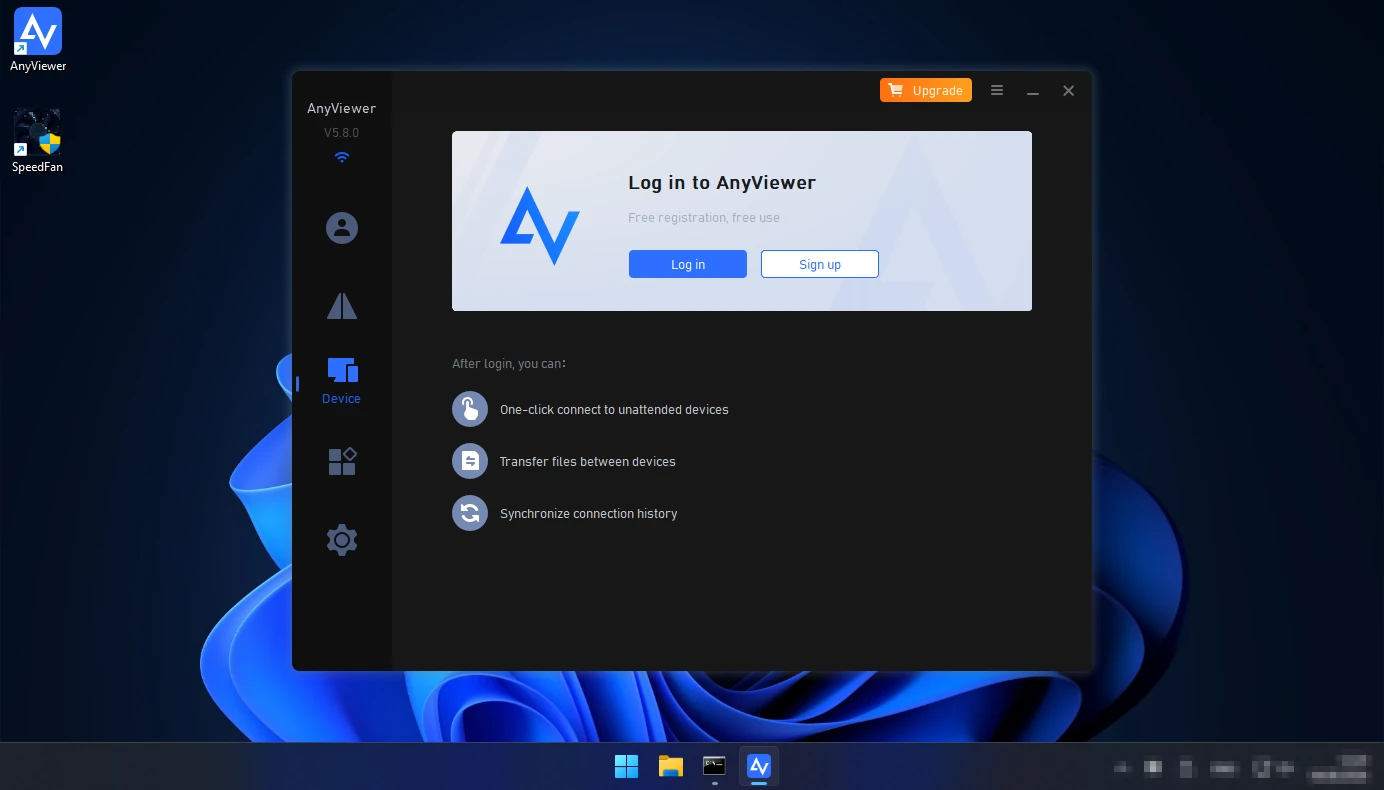Select the Device tab in sidebar
The width and height of the screenshot is (1384, 790).
[342, 382]
